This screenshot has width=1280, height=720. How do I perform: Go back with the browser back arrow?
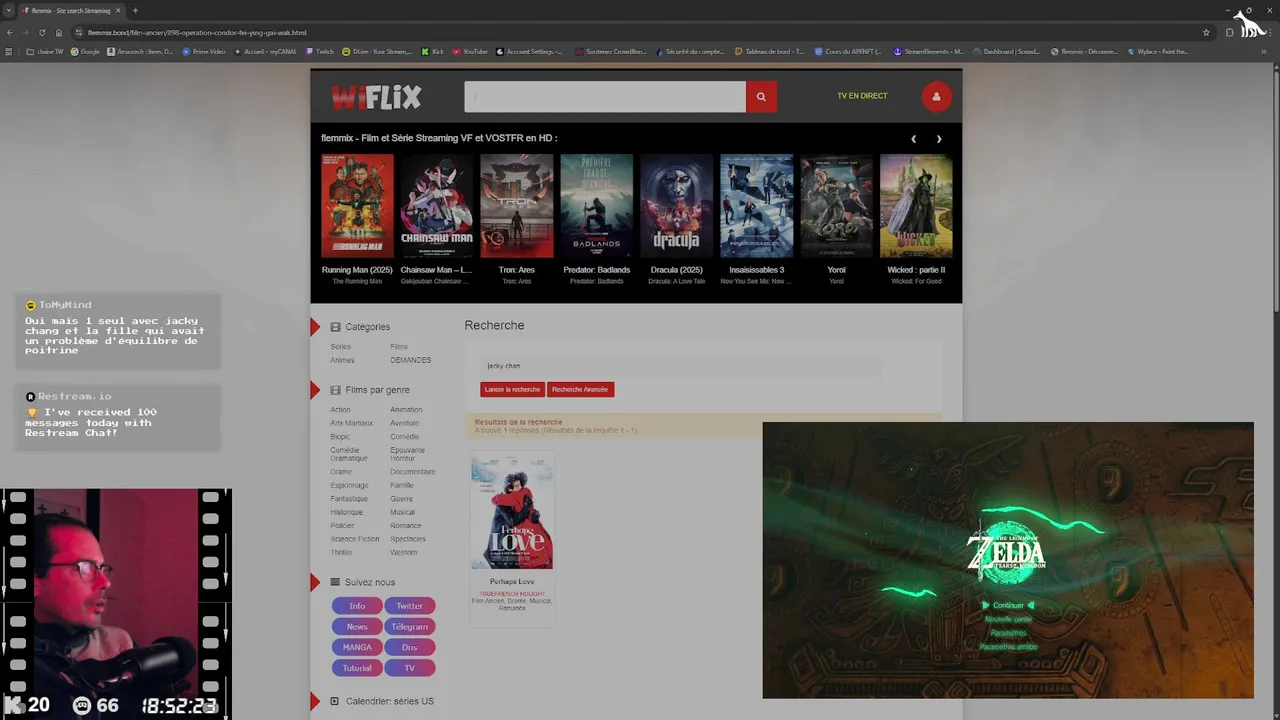pos(11,32)
